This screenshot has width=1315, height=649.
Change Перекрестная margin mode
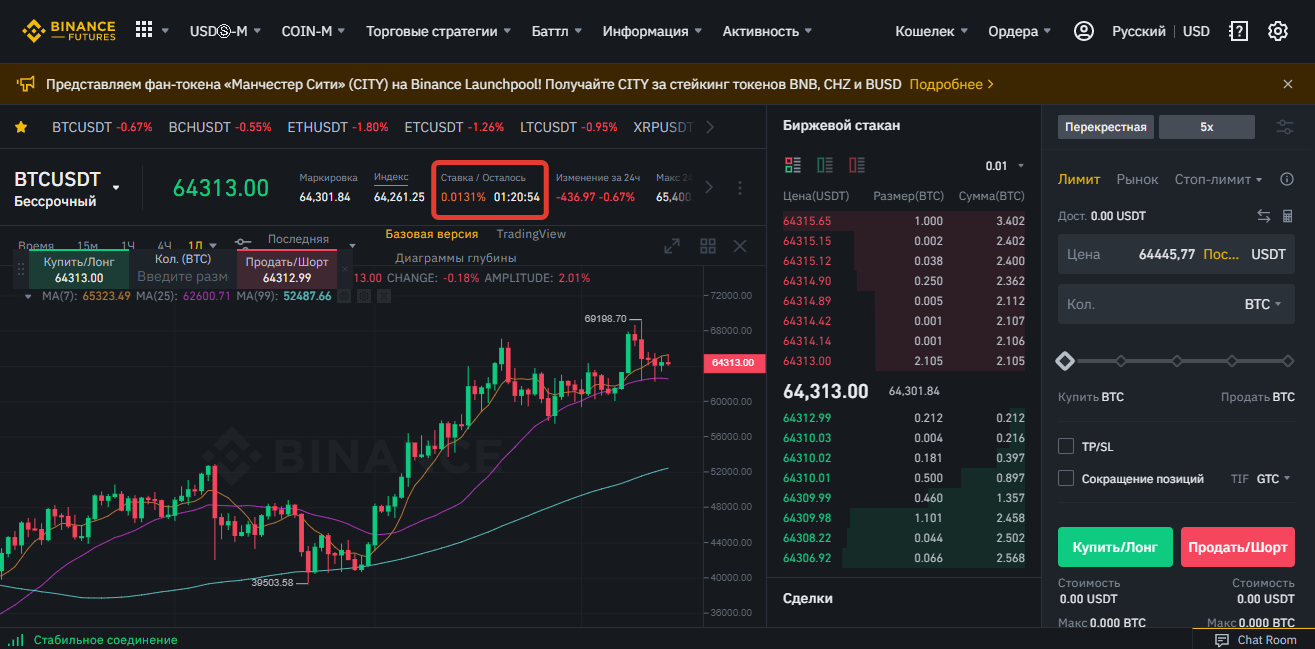(x=1106, y=127)
